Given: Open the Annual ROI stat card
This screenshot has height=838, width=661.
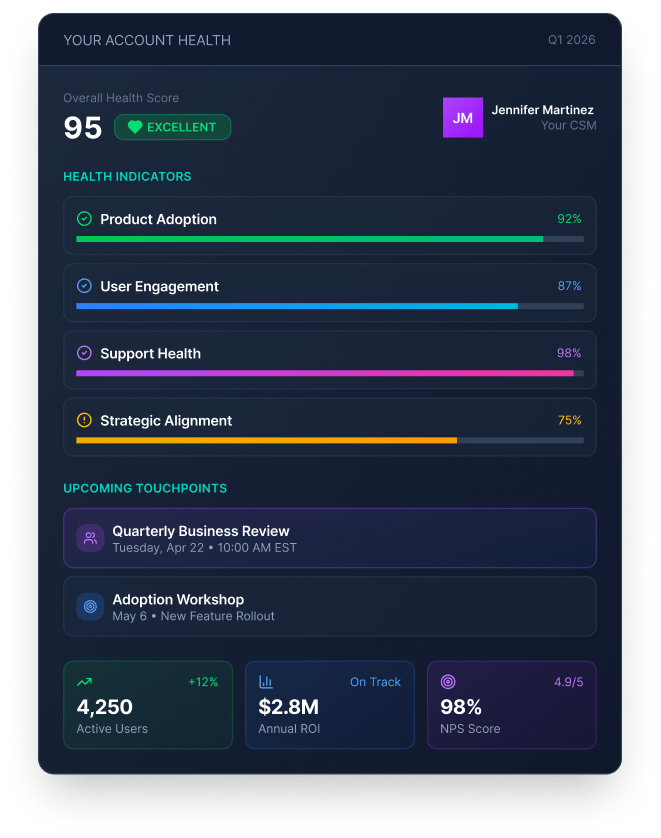Looking at the screenshot, I should click(x=330, y=705).
